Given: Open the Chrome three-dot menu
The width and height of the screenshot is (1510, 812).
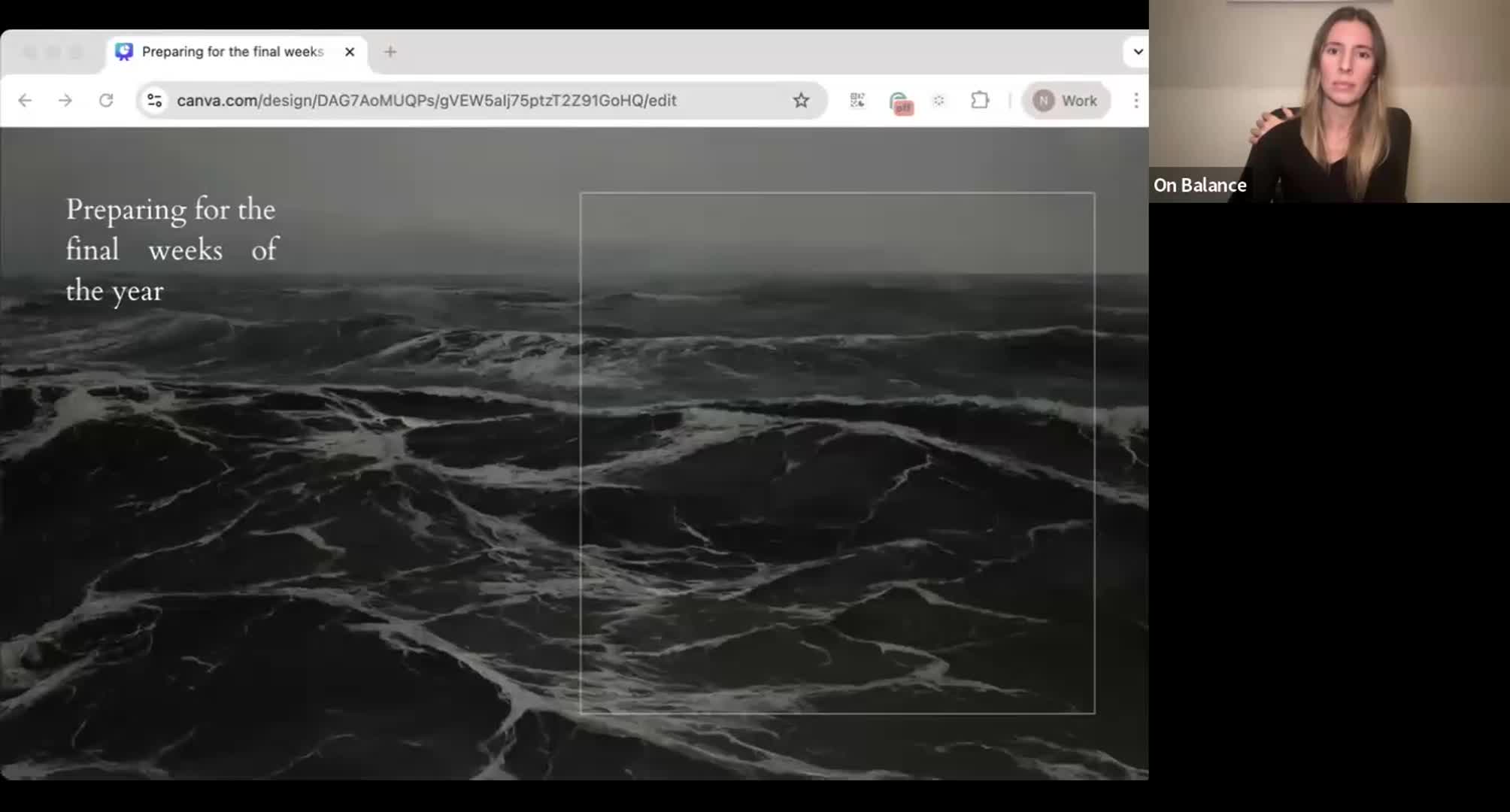Looking at the screenshot, I should click(x=1136, y=100).
